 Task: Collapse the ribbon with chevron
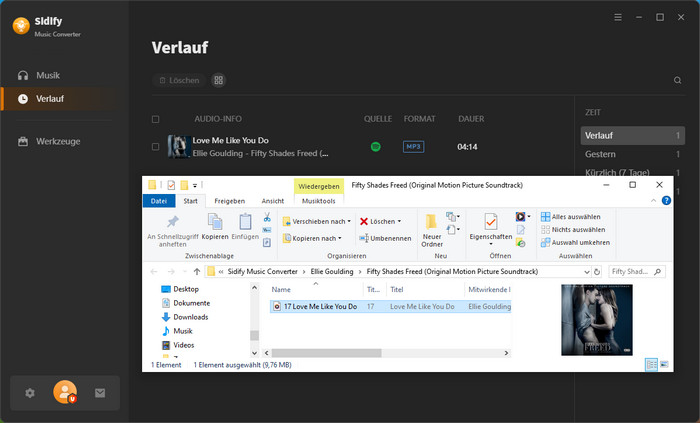(x=654, y=201)
